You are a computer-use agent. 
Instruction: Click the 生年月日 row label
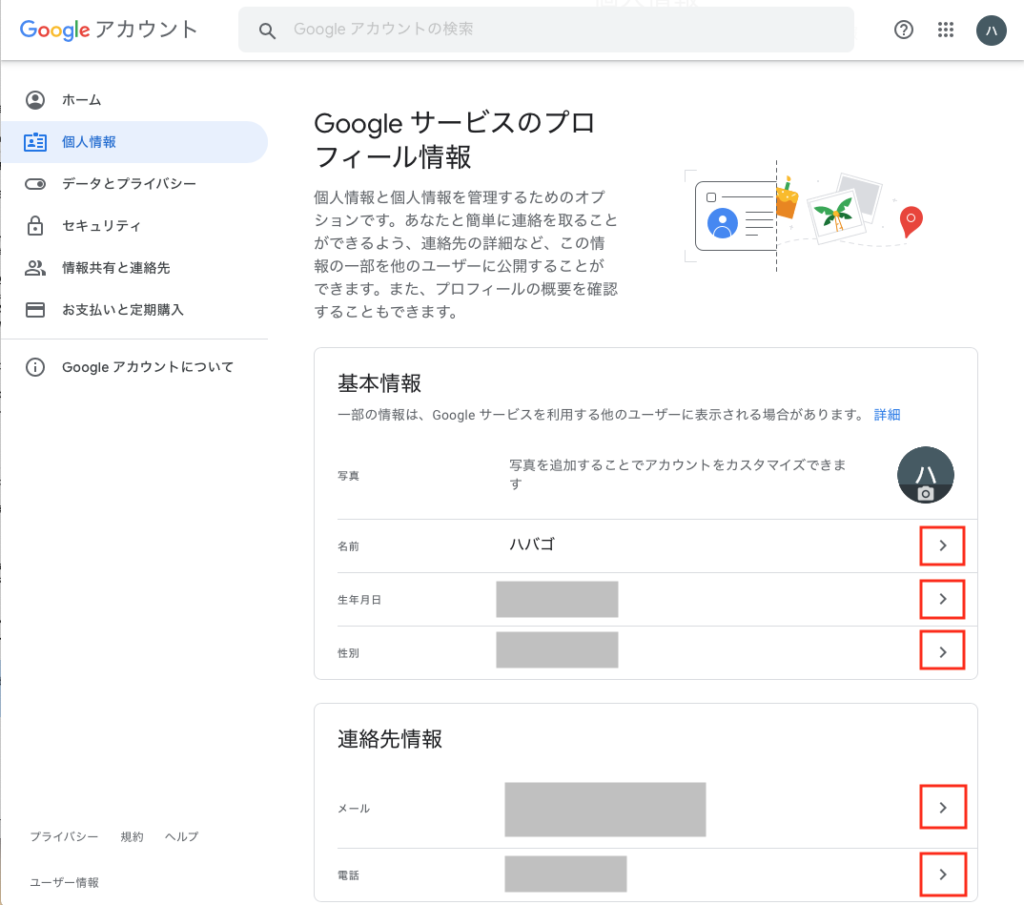tap(359, 599)
